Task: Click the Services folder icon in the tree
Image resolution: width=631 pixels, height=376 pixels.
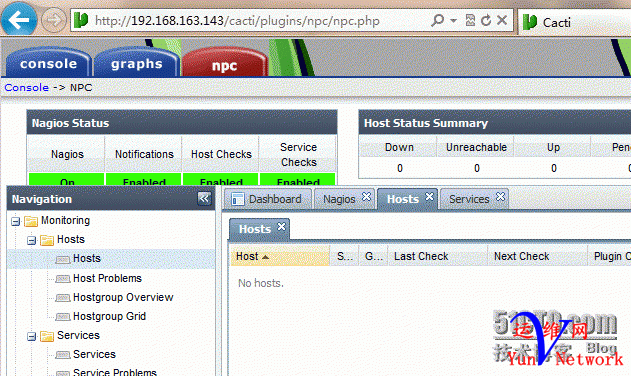Action: coord(47,336)
